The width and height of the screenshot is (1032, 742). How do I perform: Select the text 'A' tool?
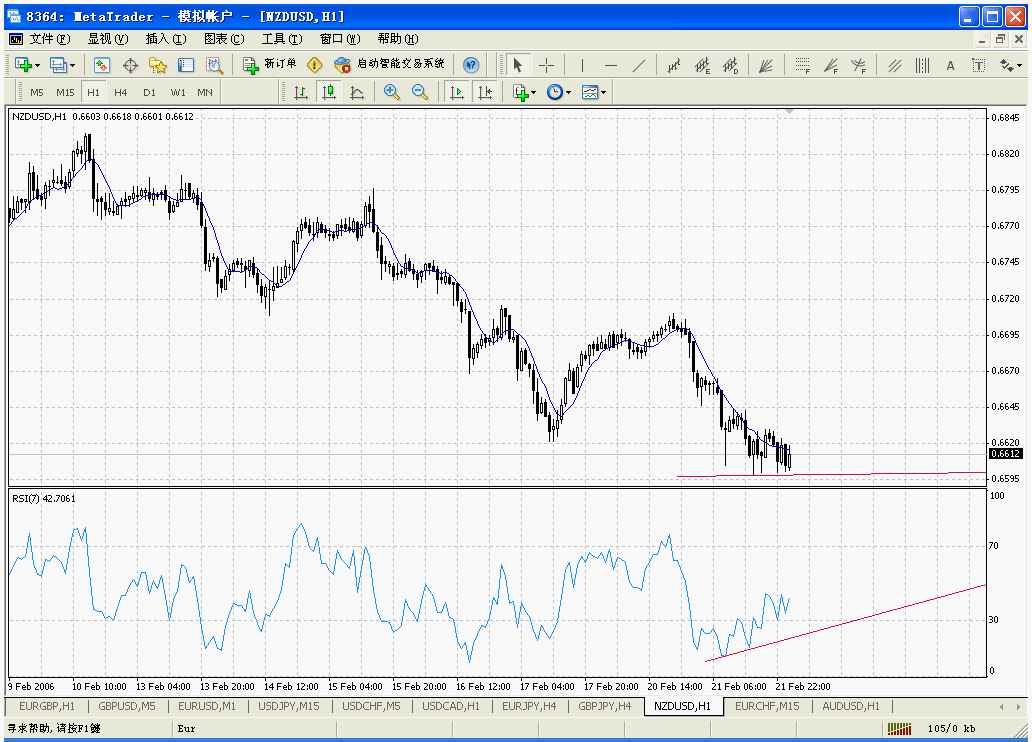pos(950,65)
